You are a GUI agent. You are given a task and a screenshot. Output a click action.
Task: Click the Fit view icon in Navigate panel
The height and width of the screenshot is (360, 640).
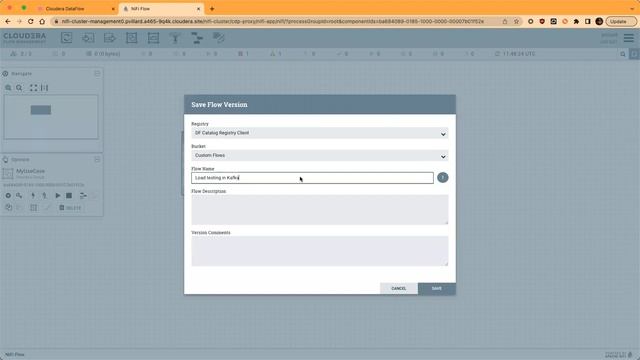(33, 88)
